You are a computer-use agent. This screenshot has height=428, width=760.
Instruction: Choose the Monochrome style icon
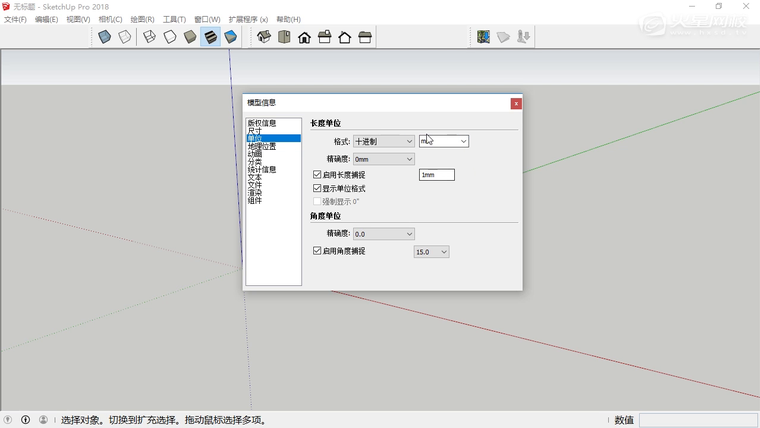[230, 37]
